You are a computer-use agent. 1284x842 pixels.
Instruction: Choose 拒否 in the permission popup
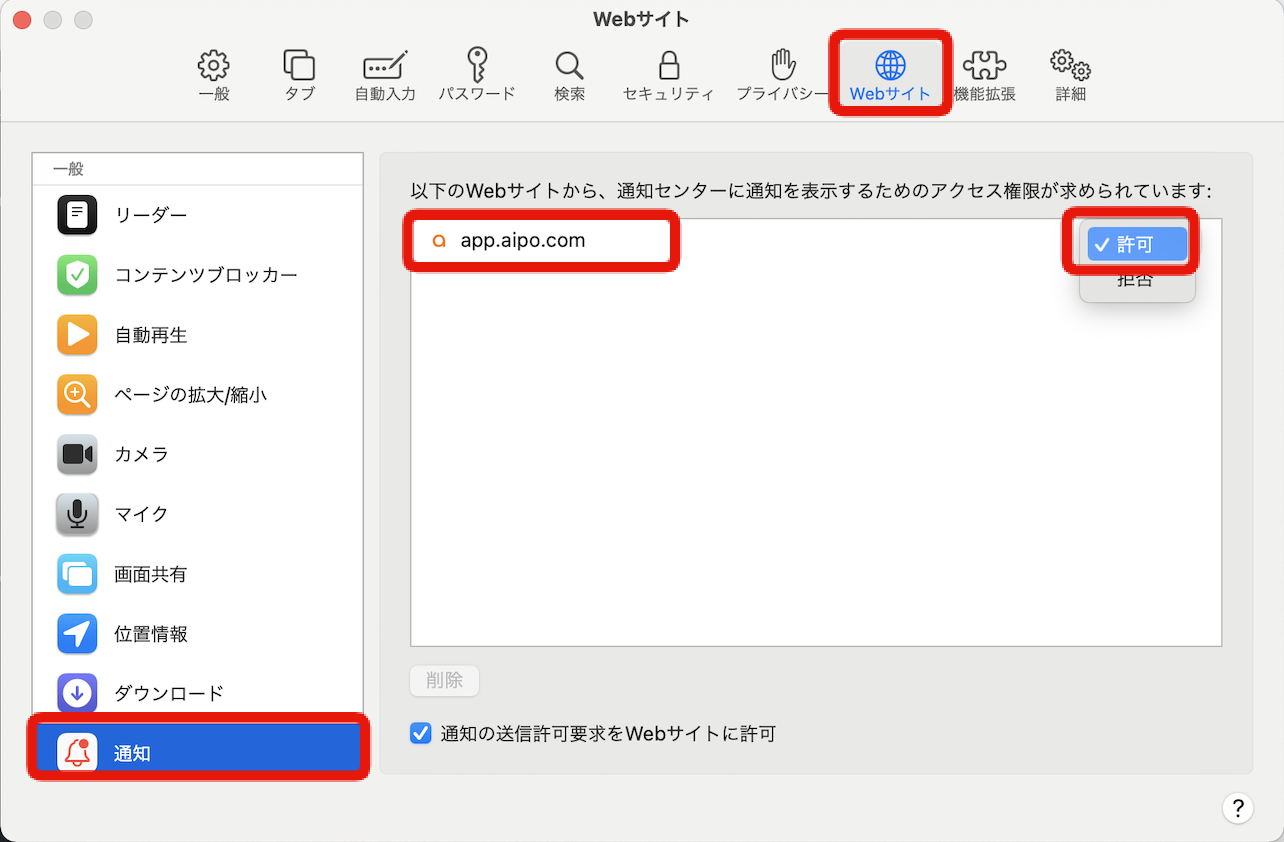coord(1137,280)
